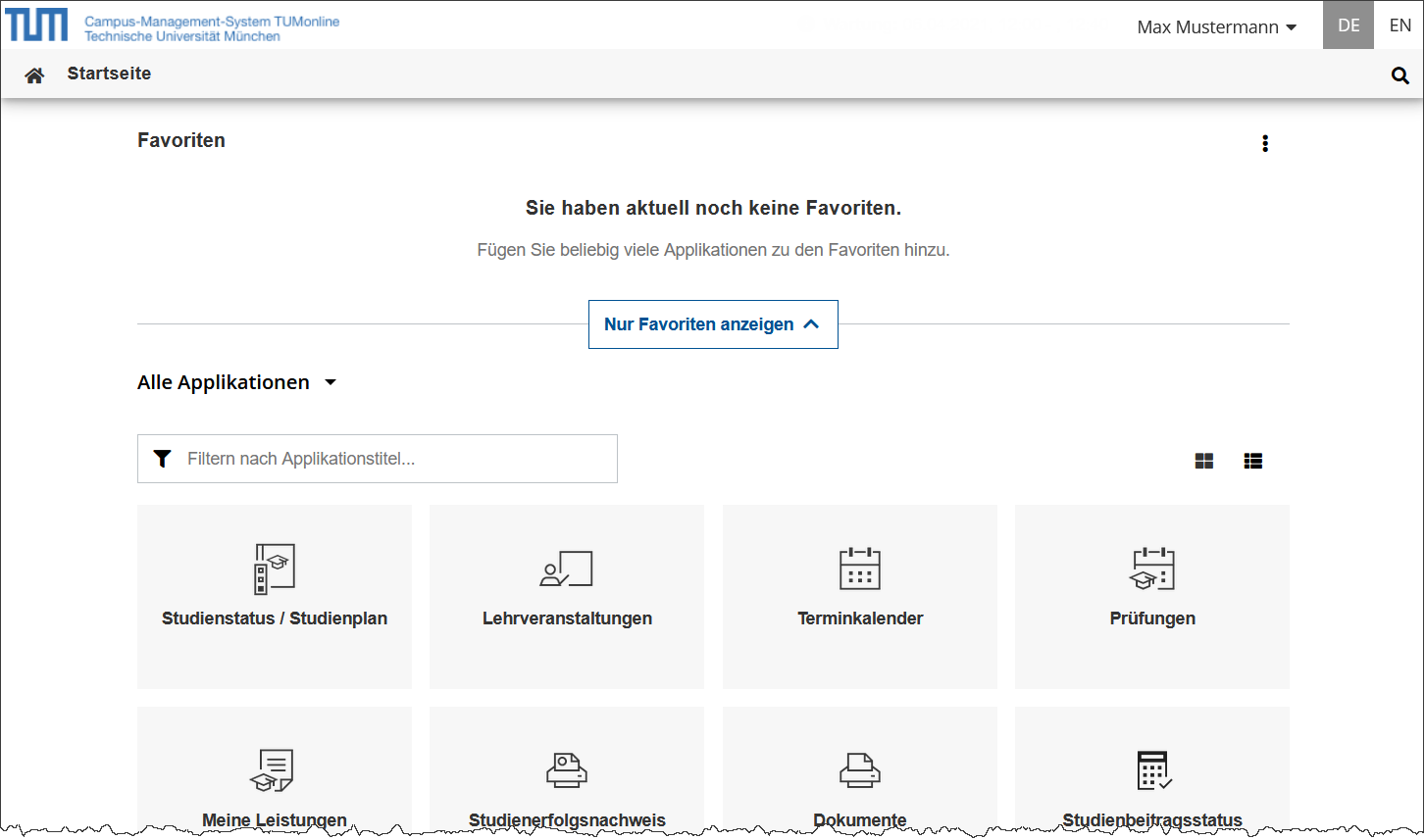Click the home icon in navigation bar
Image resolution: width=1425 pixels, height=840 pixels.
click(x=34, y=75)
